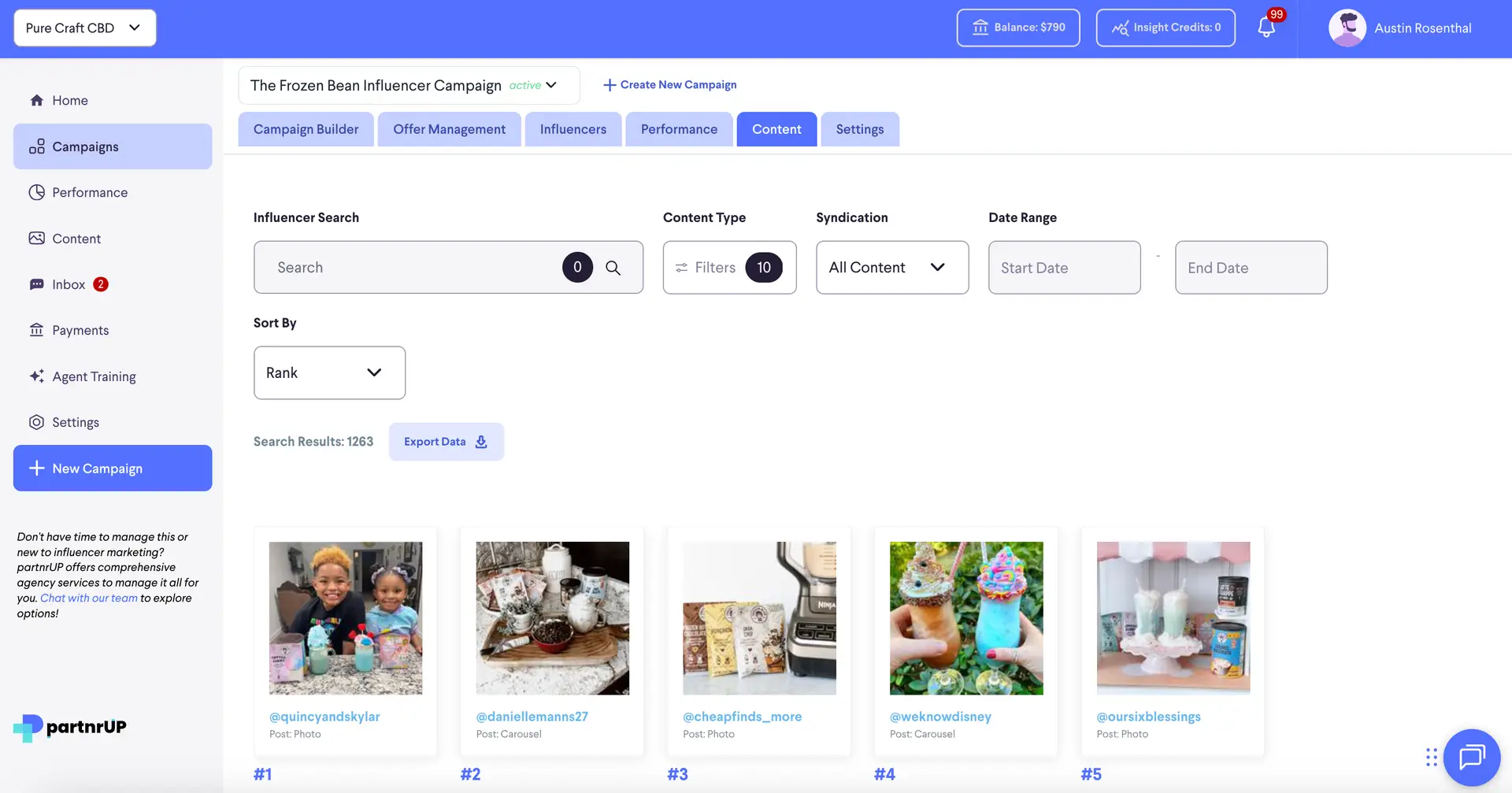Switch to the Offer Management tab

(449, 129)
